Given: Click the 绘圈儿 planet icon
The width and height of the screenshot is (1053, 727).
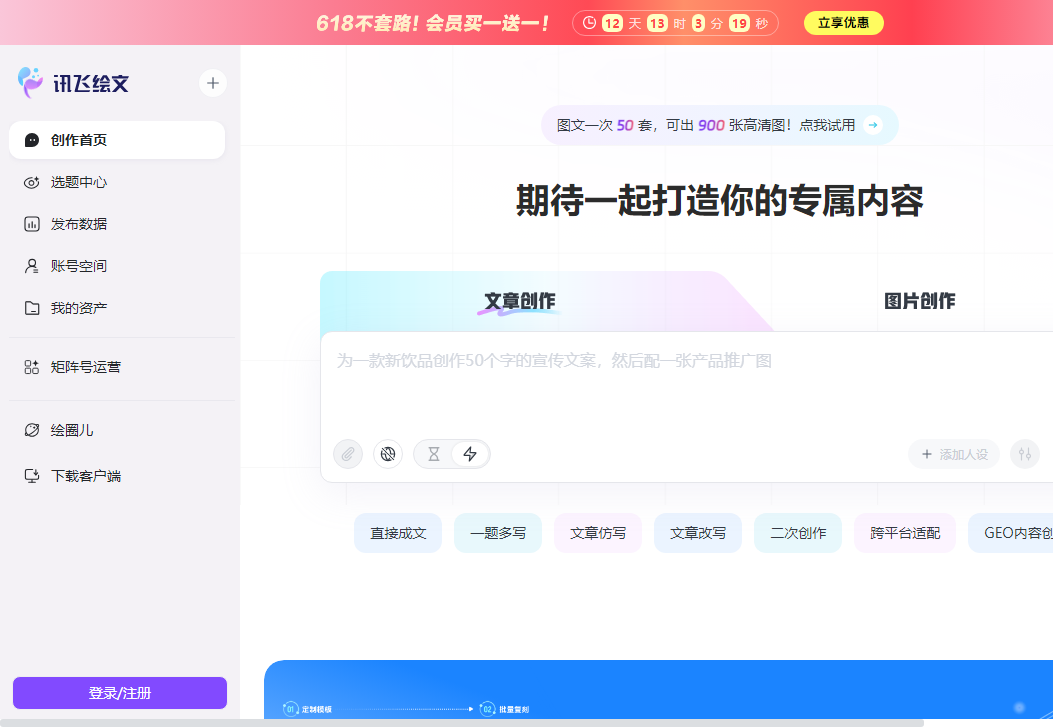Looking at the screenshot, I should click(32, 430).
